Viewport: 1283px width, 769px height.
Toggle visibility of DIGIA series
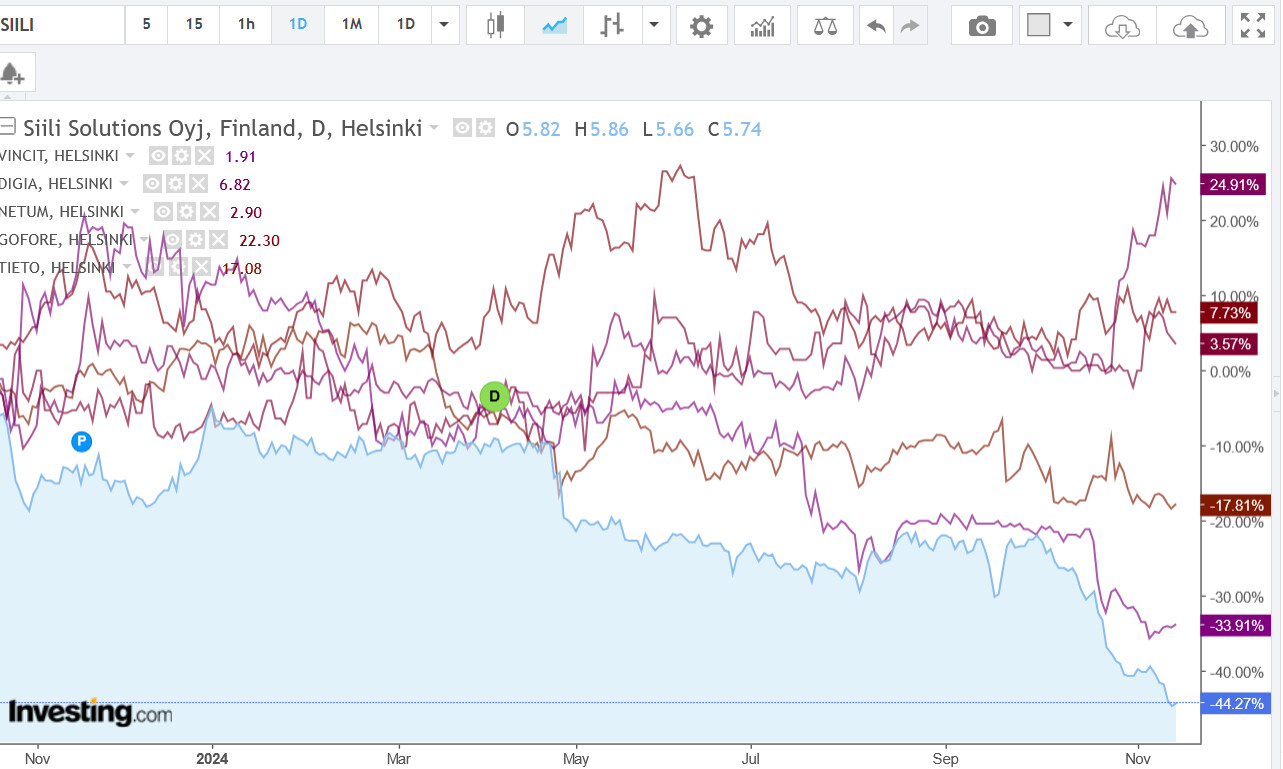(x=152, y=183)
